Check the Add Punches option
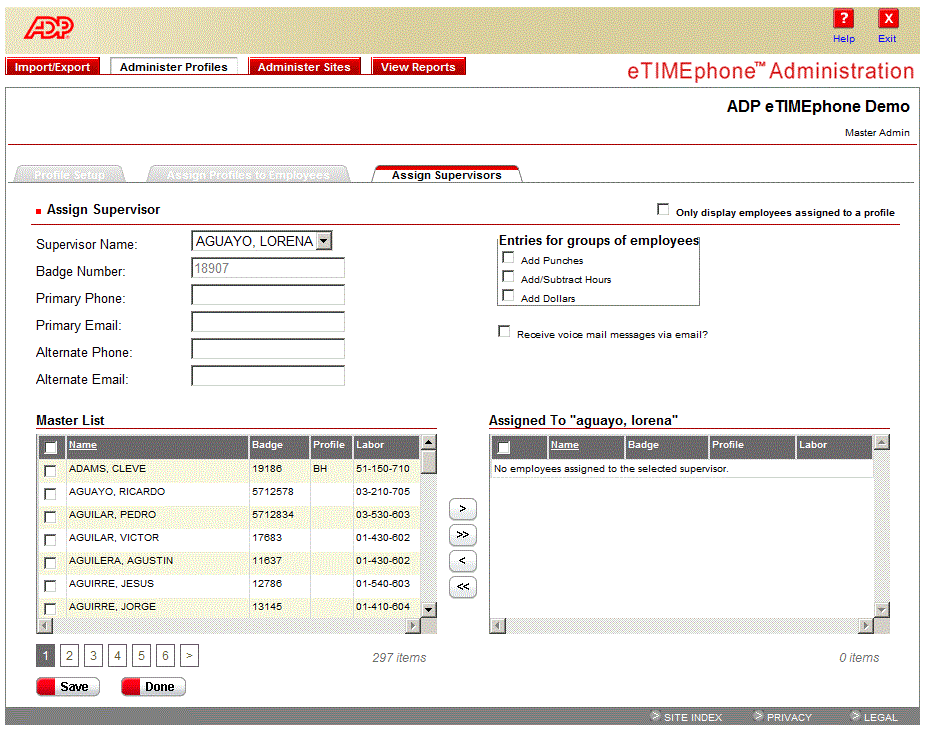 [x=508, y=258]
